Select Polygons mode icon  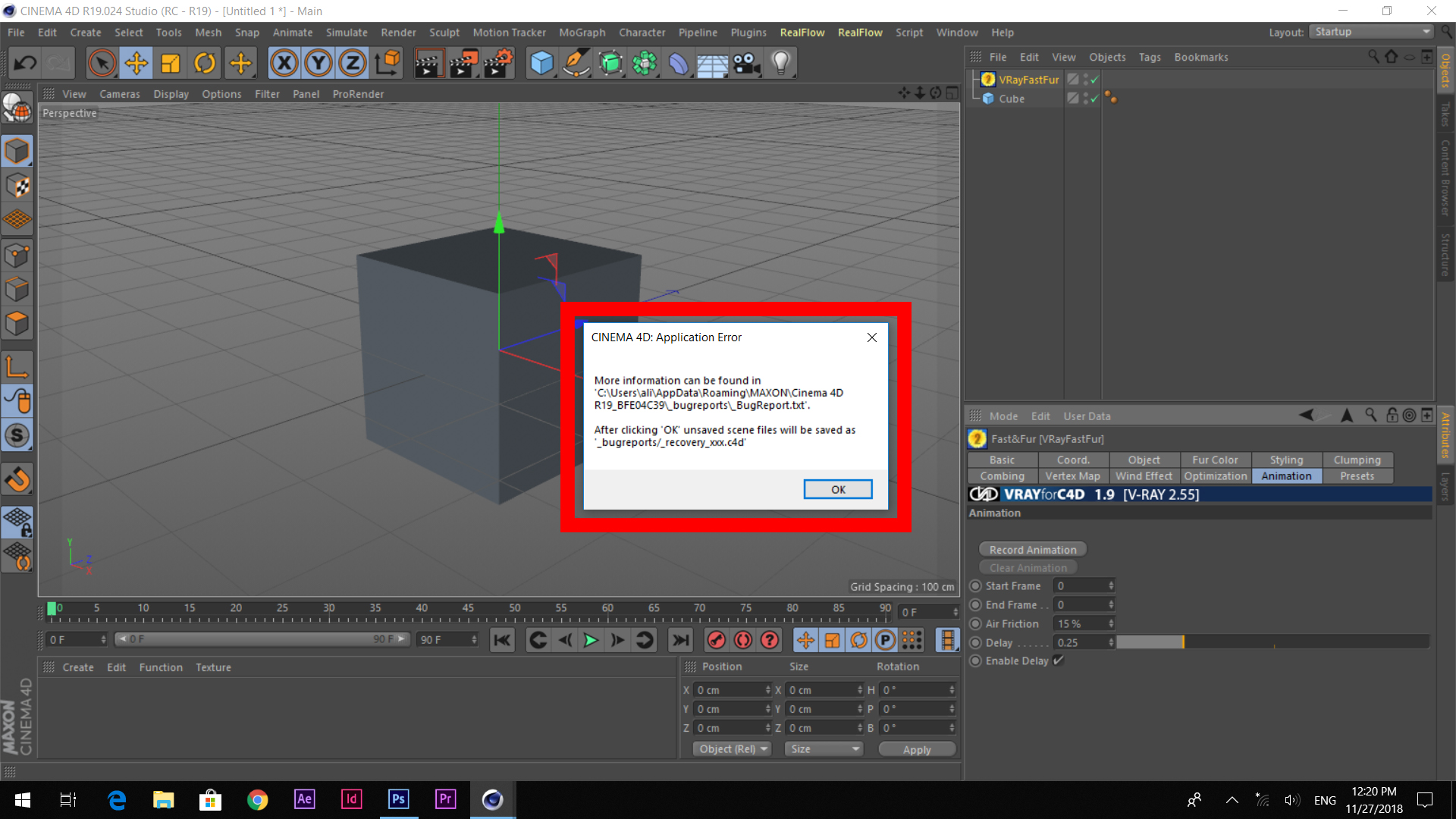[17, 324]
